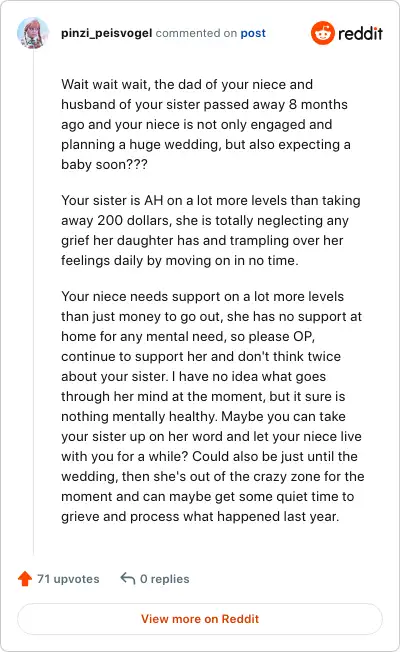Click the reply arrow icon

click(x=128, y=578)
